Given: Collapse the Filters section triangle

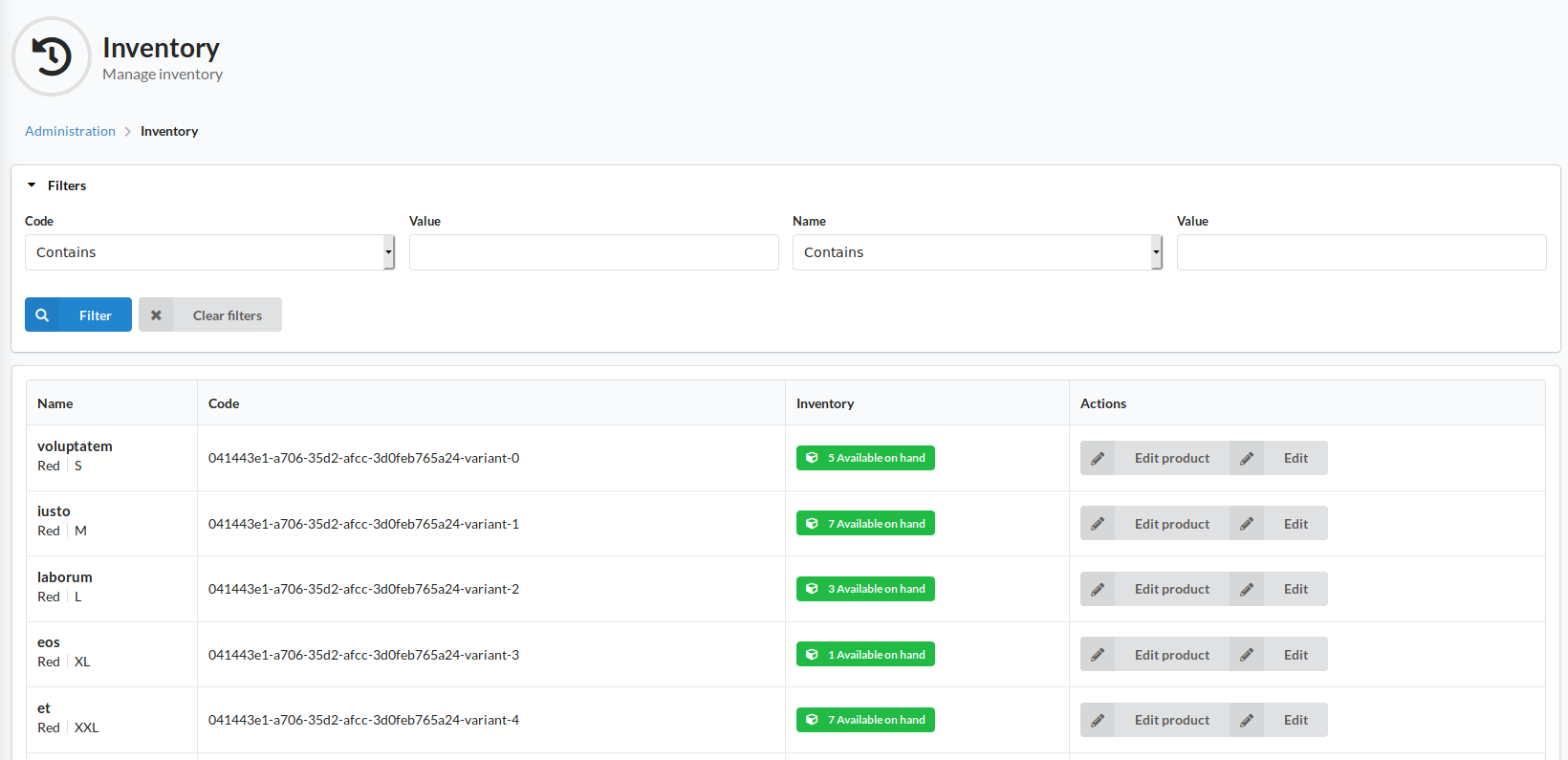Looking at the screenshot, I should (32, 185).
